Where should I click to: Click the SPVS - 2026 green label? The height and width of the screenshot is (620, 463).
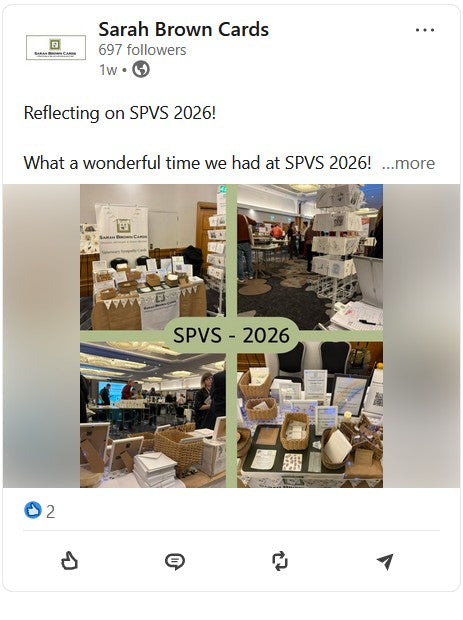point(231,335)
